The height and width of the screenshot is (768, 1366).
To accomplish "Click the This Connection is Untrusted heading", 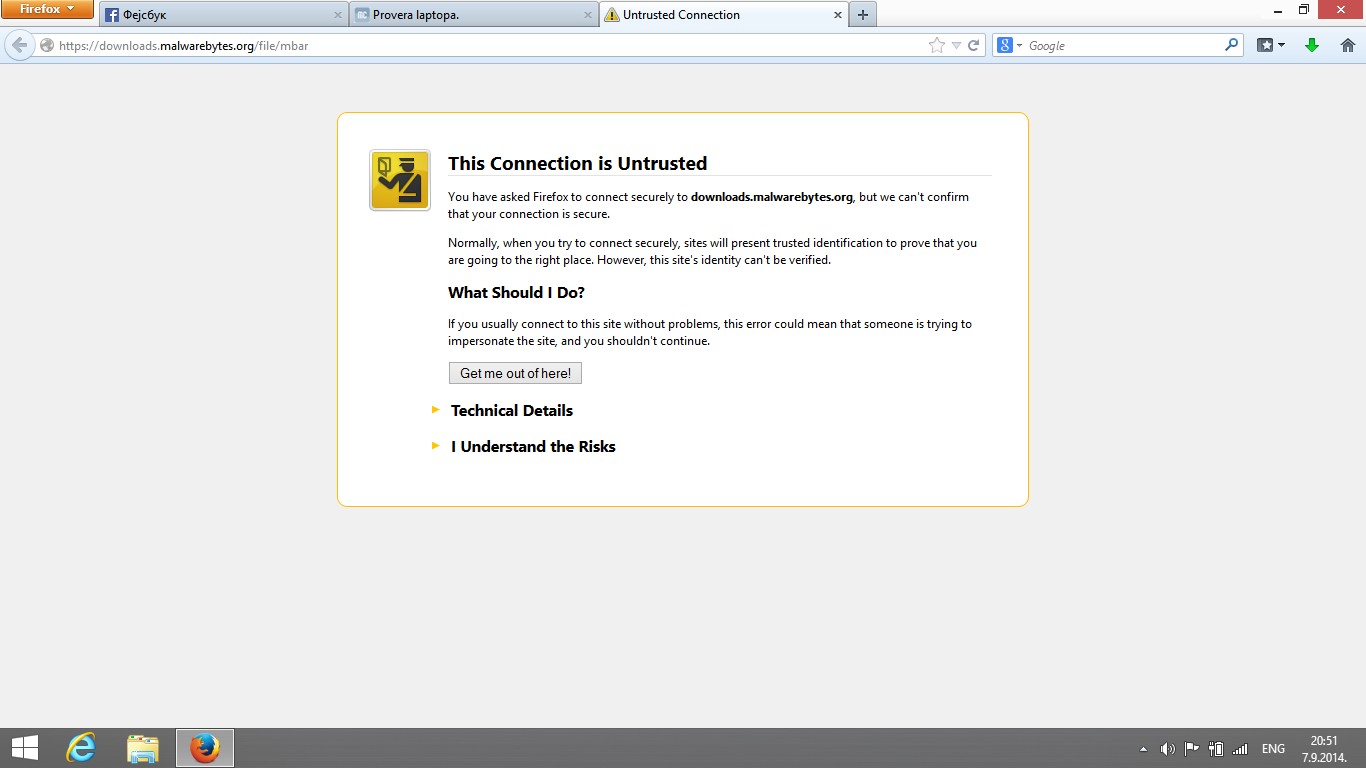I will [577, 163].
